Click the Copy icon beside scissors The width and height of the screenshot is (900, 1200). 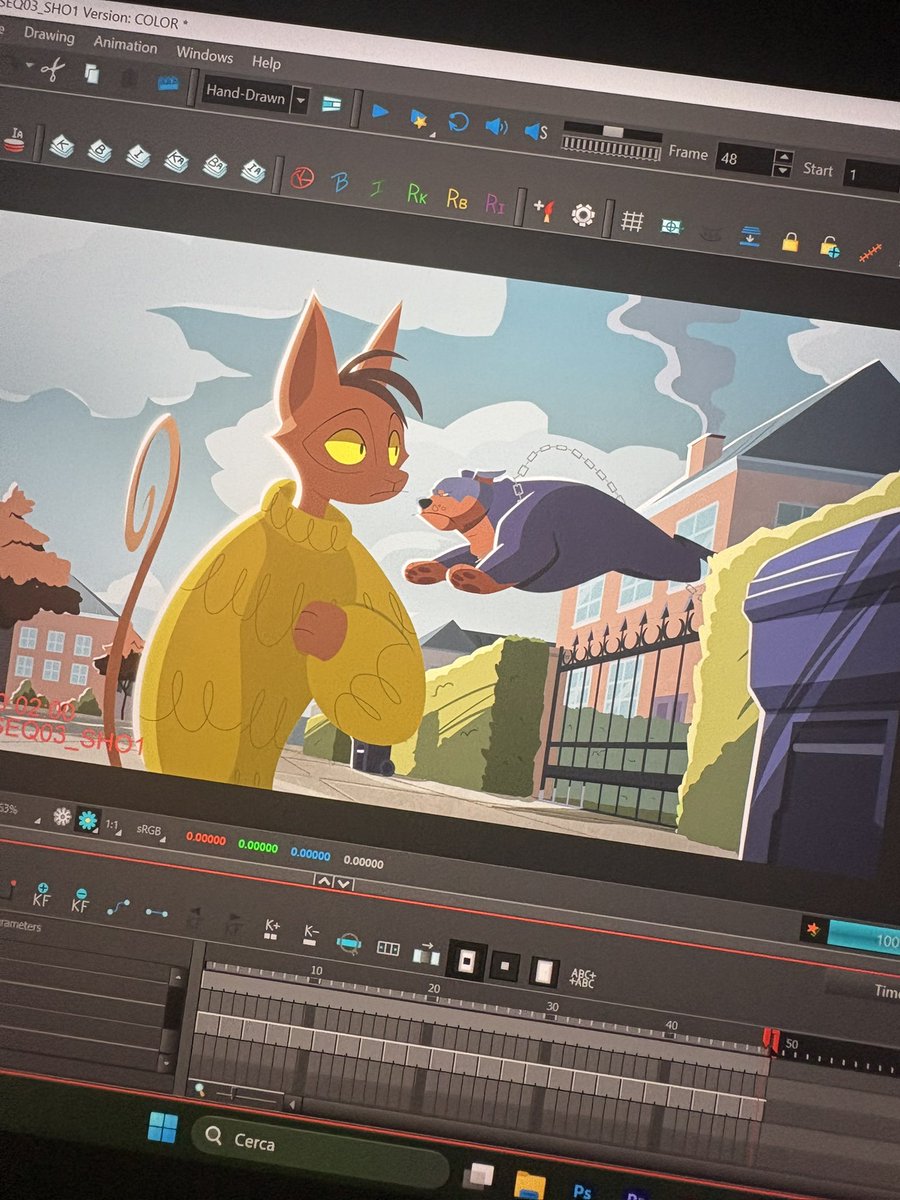[91, 73]
